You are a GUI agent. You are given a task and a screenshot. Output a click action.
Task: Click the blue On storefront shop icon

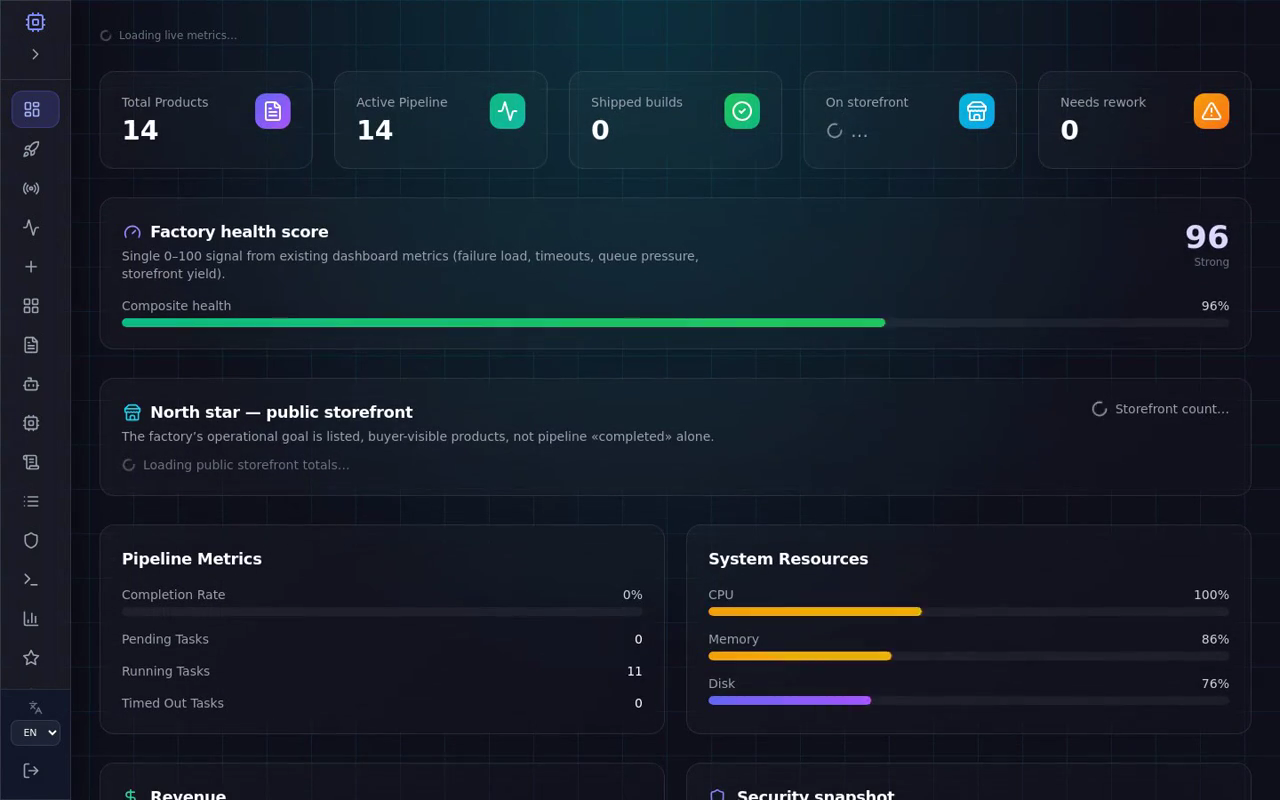point(977,111)
